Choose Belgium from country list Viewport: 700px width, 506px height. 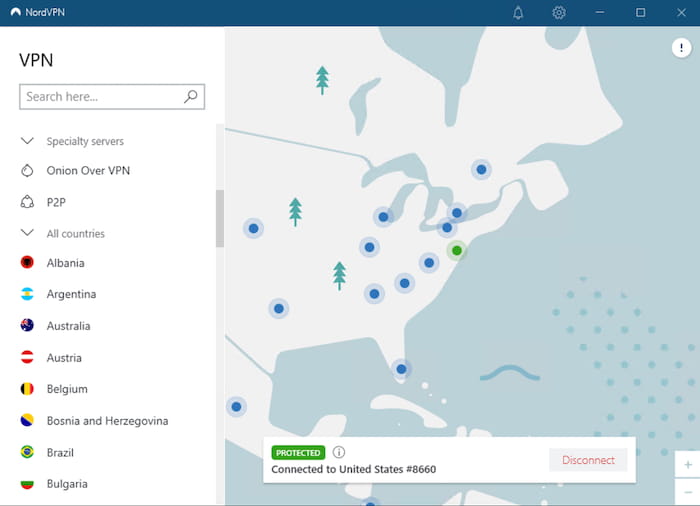(x=67, y=389)
